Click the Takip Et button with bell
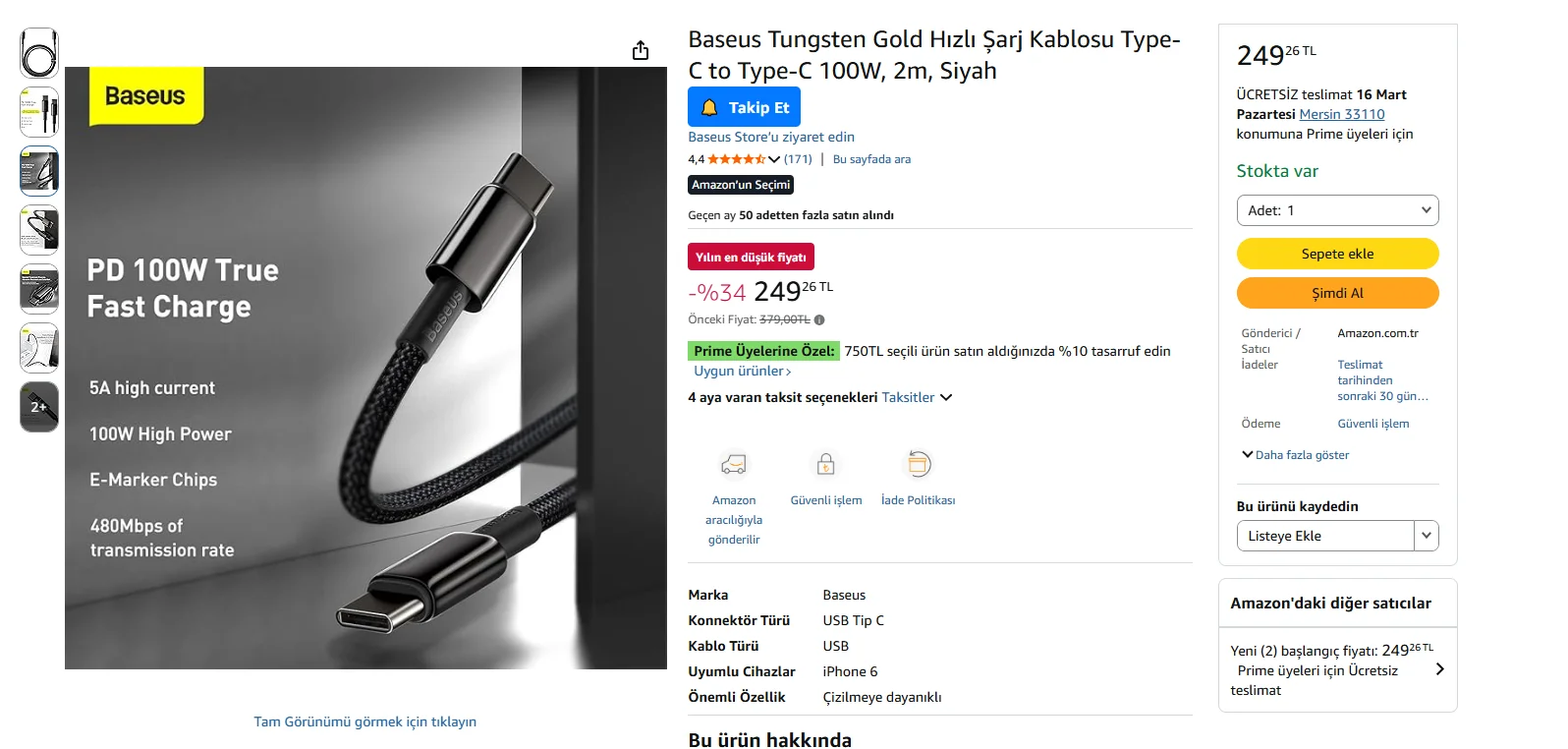The image size is (1568, 749). tap(744, 107)
